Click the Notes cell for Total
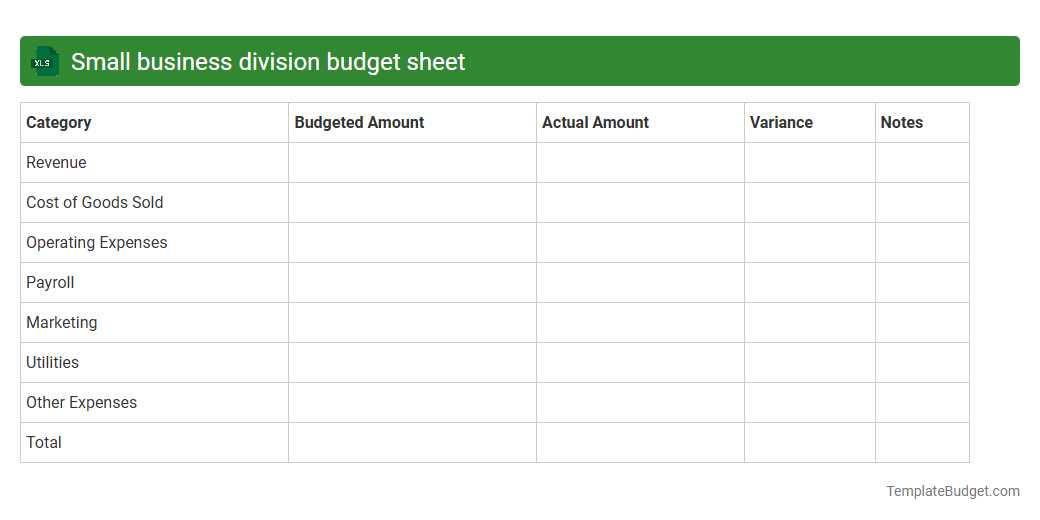 click(x=923, y=442)
